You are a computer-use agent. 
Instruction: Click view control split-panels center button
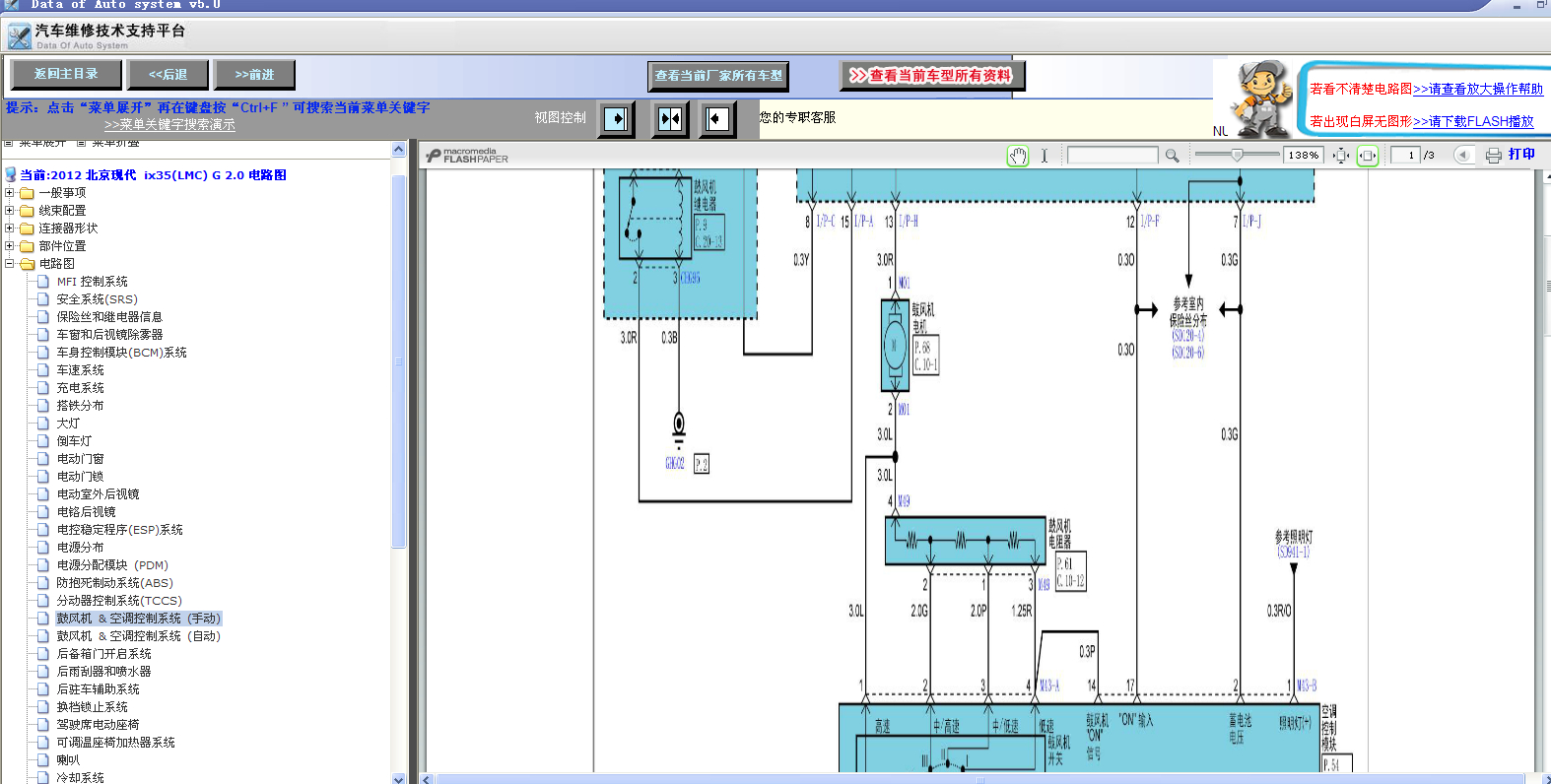point(670,119)
